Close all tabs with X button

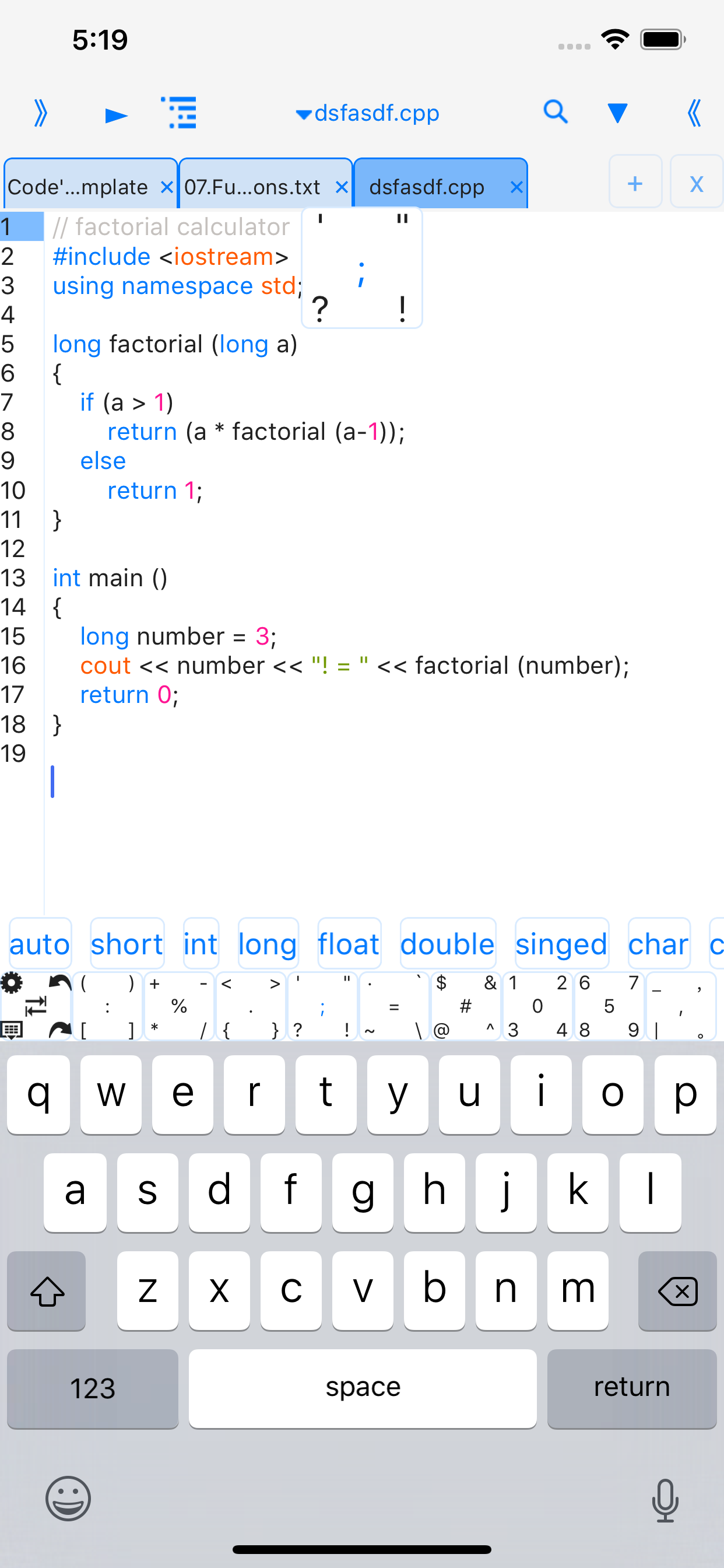[x=697, y=183]
